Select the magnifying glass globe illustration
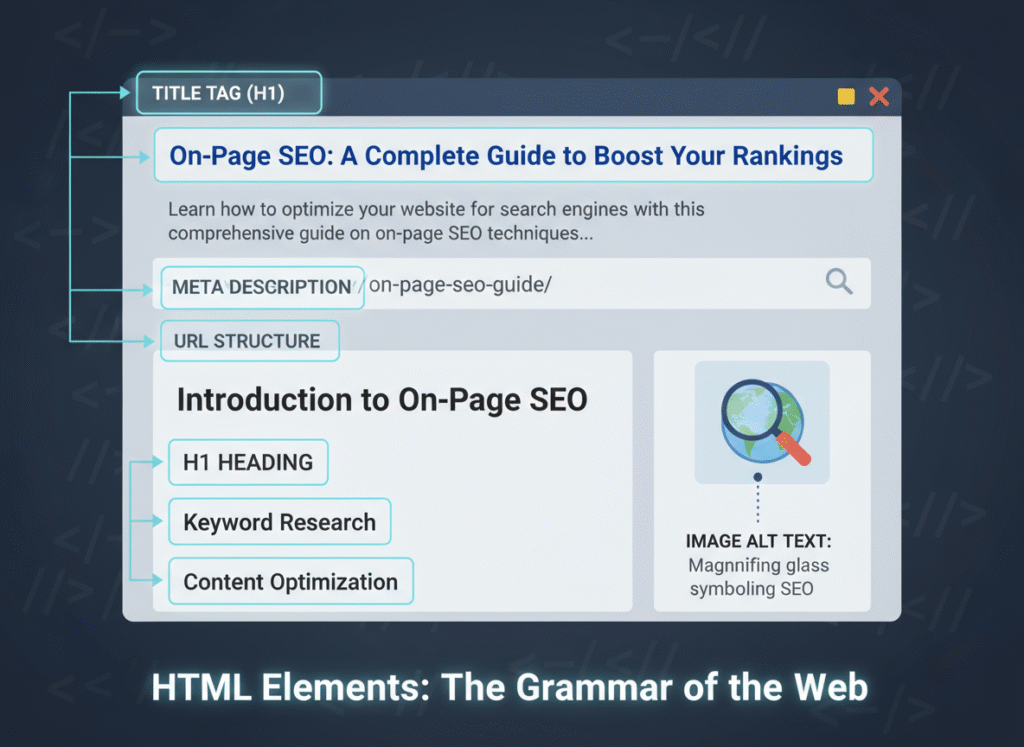1024x747 pixels. point(761,421)
